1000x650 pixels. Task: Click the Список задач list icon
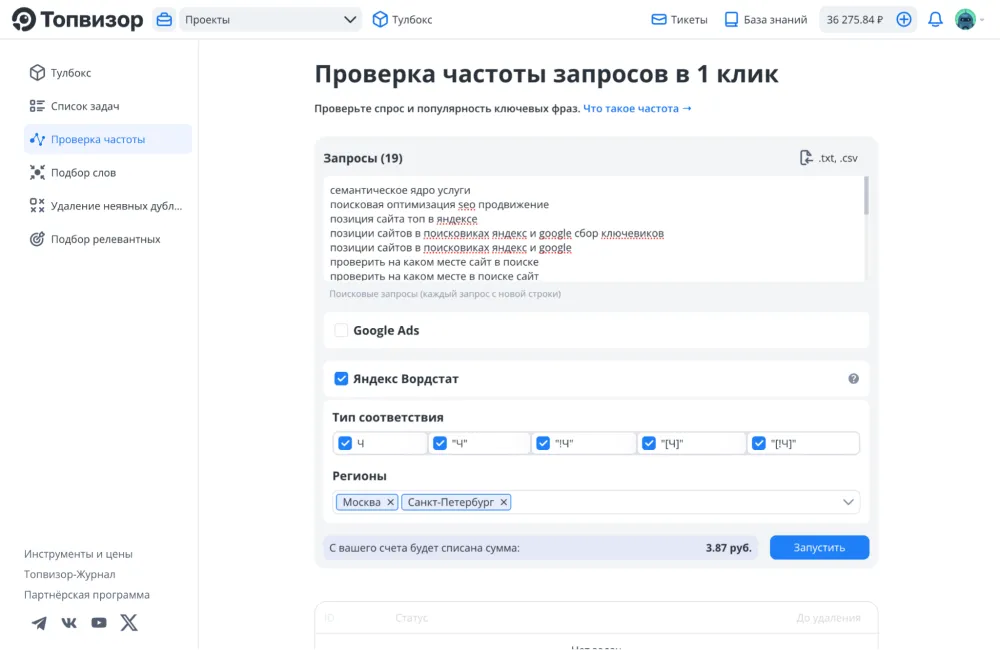37,106
